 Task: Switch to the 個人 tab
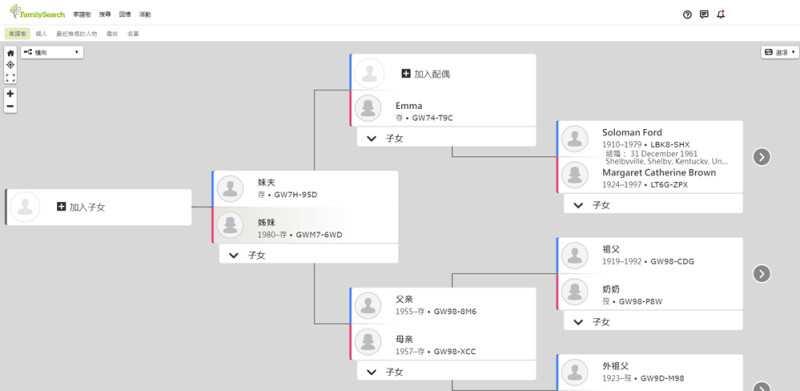[x=41, y=34]
